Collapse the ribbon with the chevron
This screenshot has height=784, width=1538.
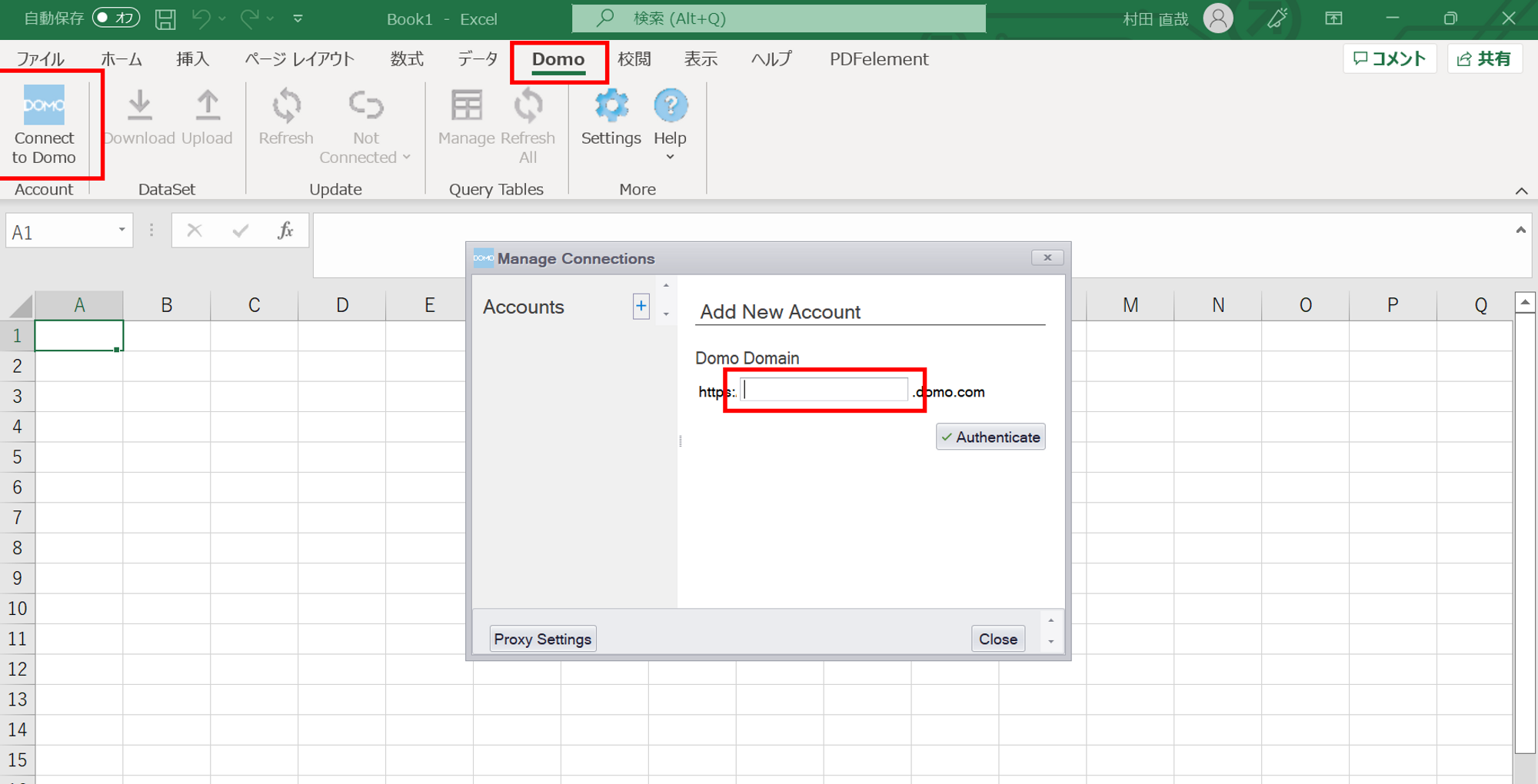point(1521,191)
